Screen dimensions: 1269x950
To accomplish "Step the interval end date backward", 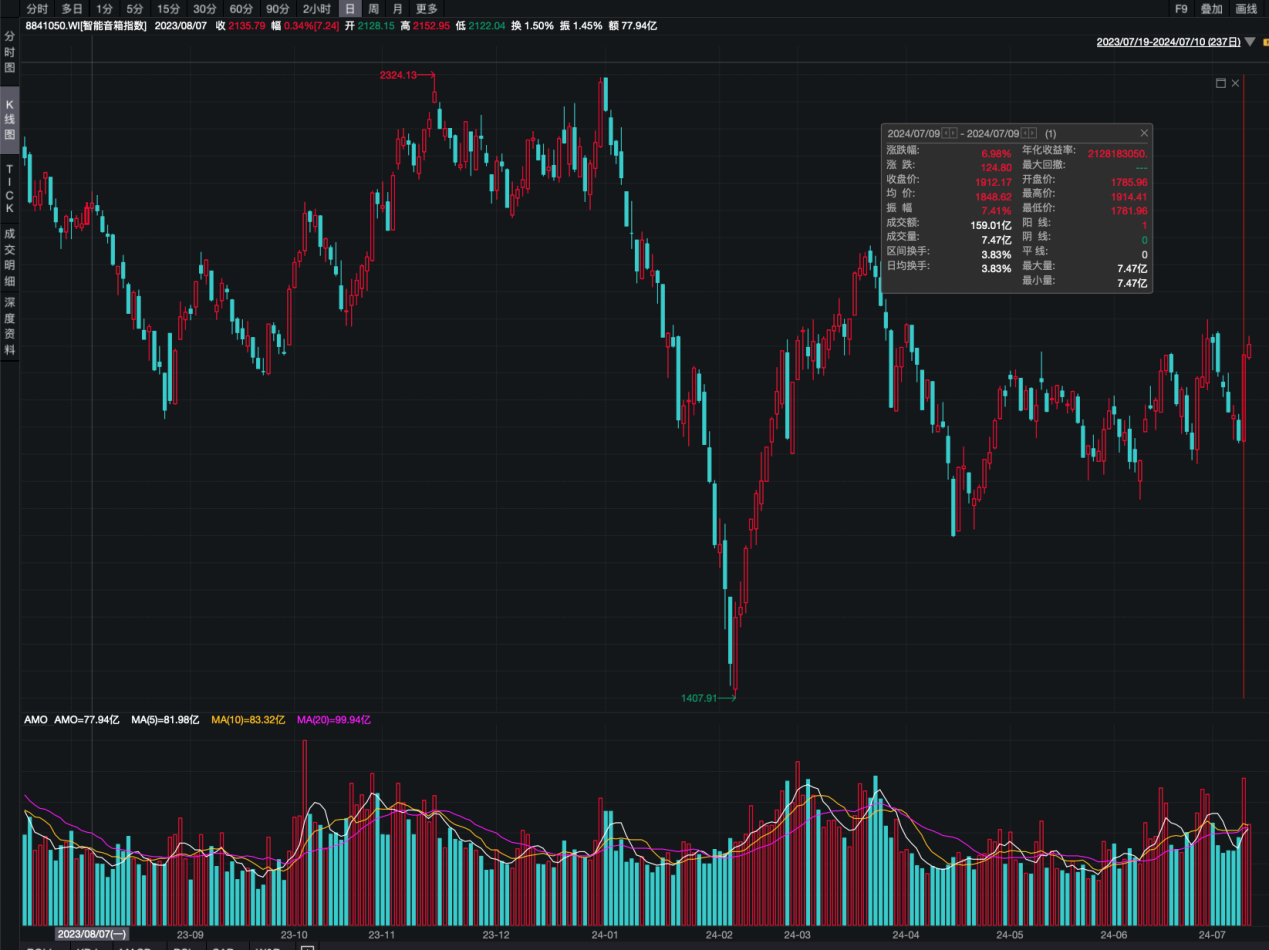I will pyautogui.click(x=1025, y=133).
